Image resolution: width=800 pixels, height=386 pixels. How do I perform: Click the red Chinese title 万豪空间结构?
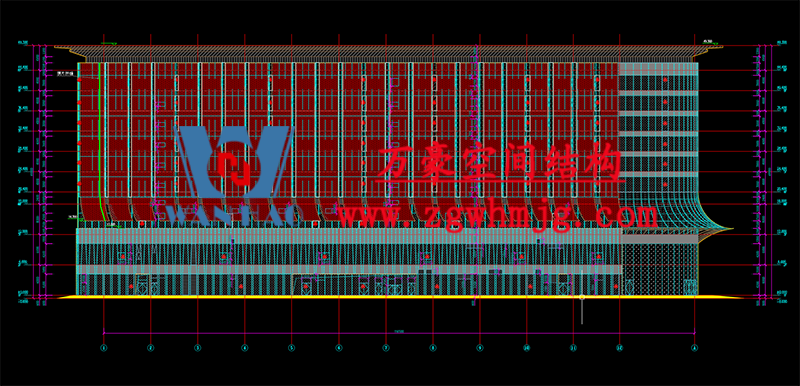pos(500,163)
